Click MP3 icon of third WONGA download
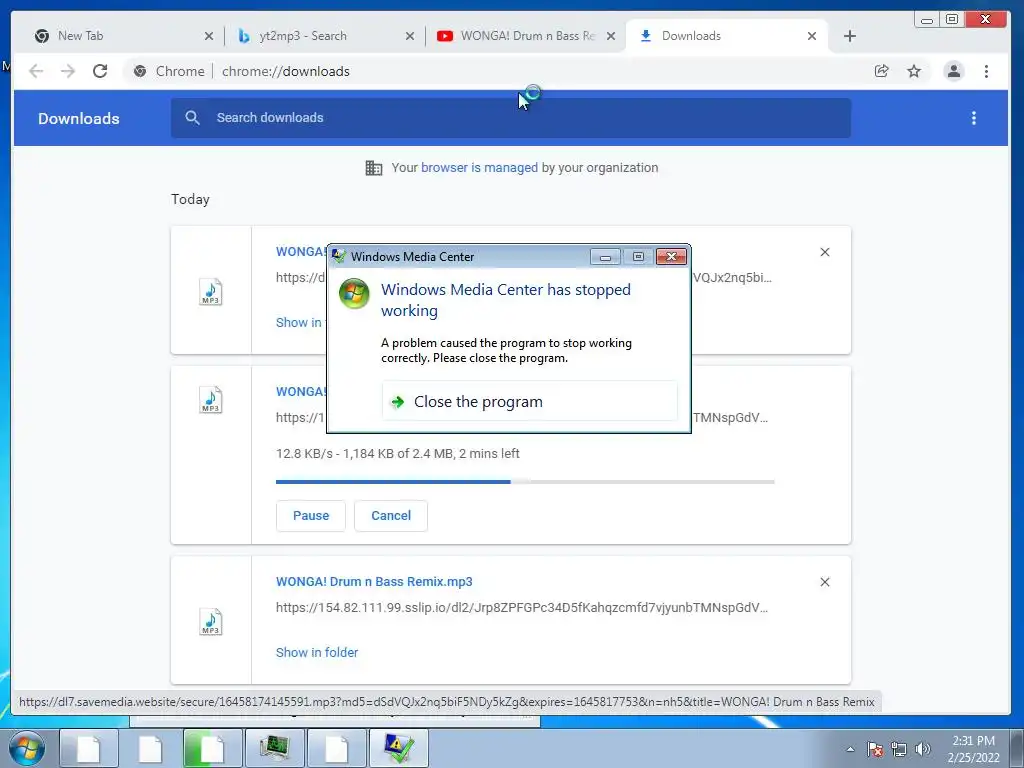The image size is (1024, 768). pos(210,622)
